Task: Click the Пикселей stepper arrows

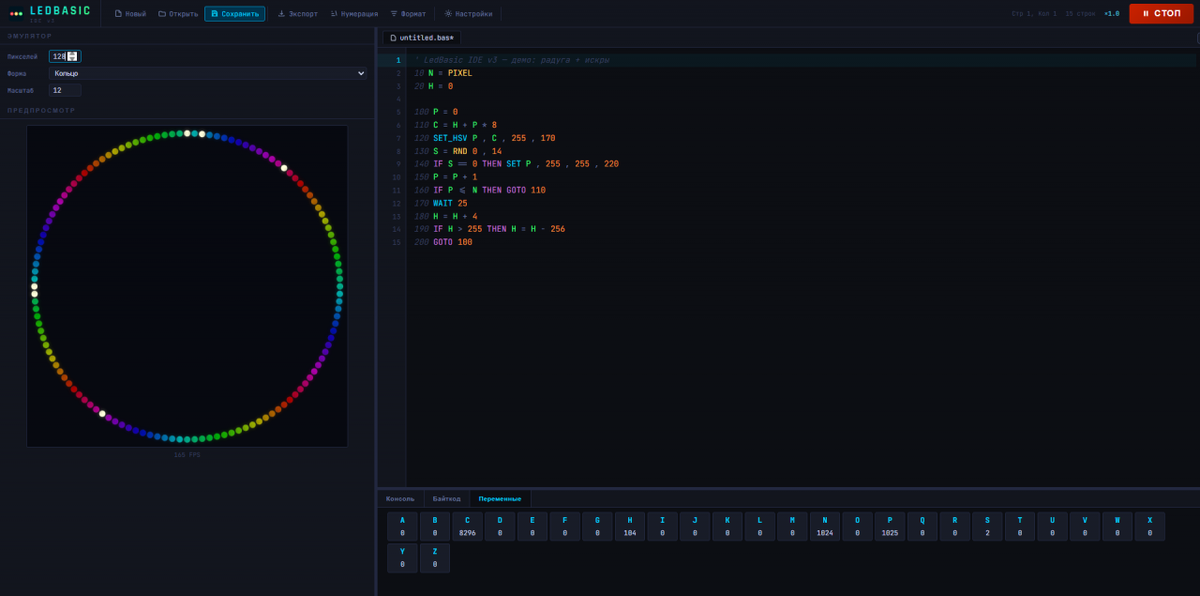Action: (72, 56)
